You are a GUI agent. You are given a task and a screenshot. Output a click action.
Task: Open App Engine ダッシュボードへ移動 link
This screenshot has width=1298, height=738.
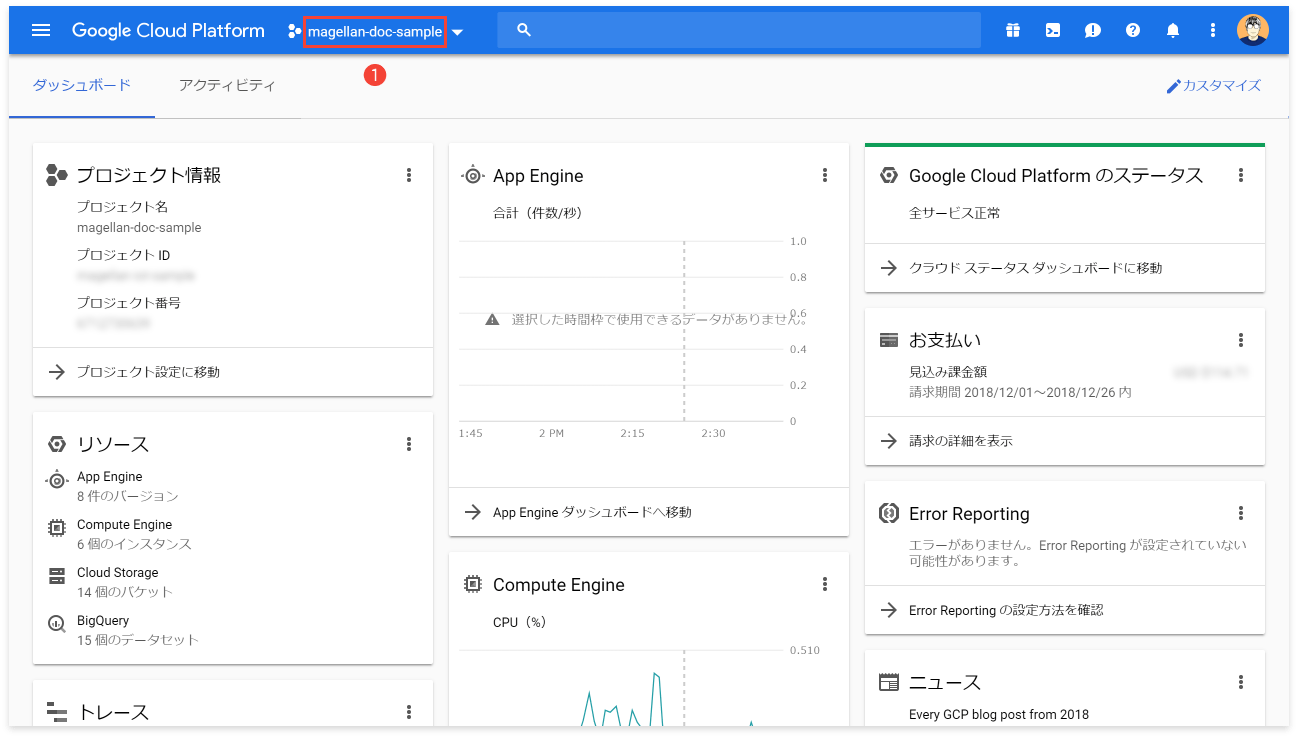649,512
